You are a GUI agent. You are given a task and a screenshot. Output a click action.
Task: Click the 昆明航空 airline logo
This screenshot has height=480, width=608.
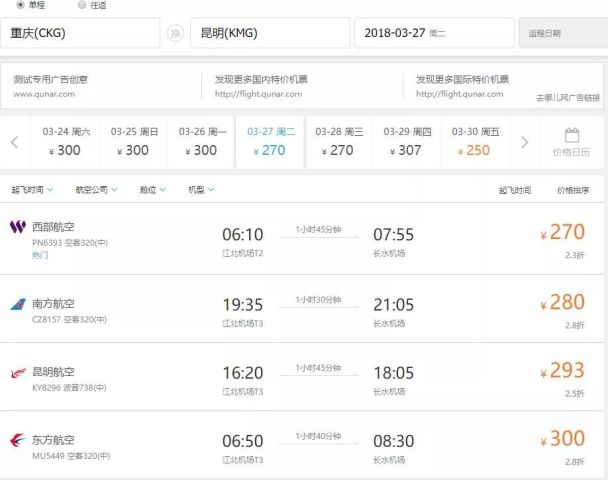tap(18, 373)
